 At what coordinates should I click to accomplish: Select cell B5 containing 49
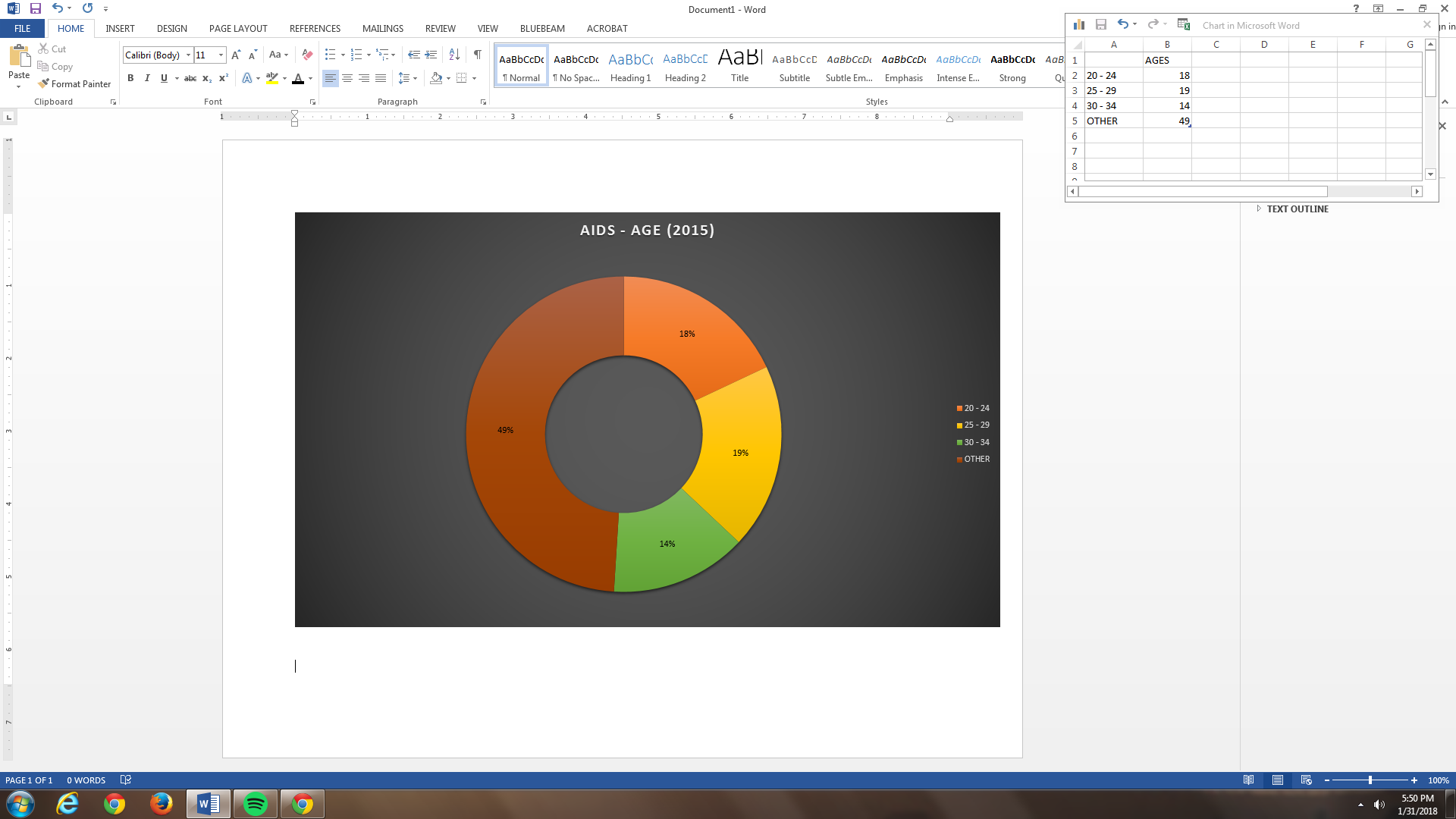pyautogui.click(x=1167, y=121)
